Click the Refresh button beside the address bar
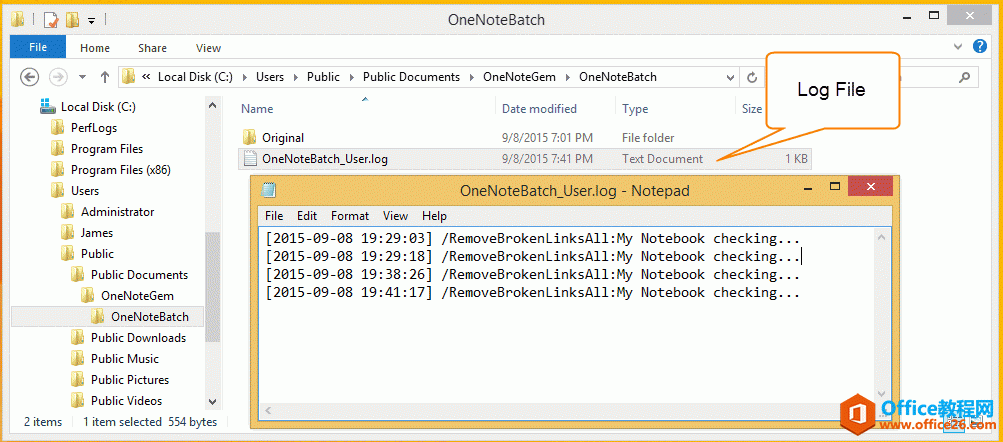 [751, 77]
